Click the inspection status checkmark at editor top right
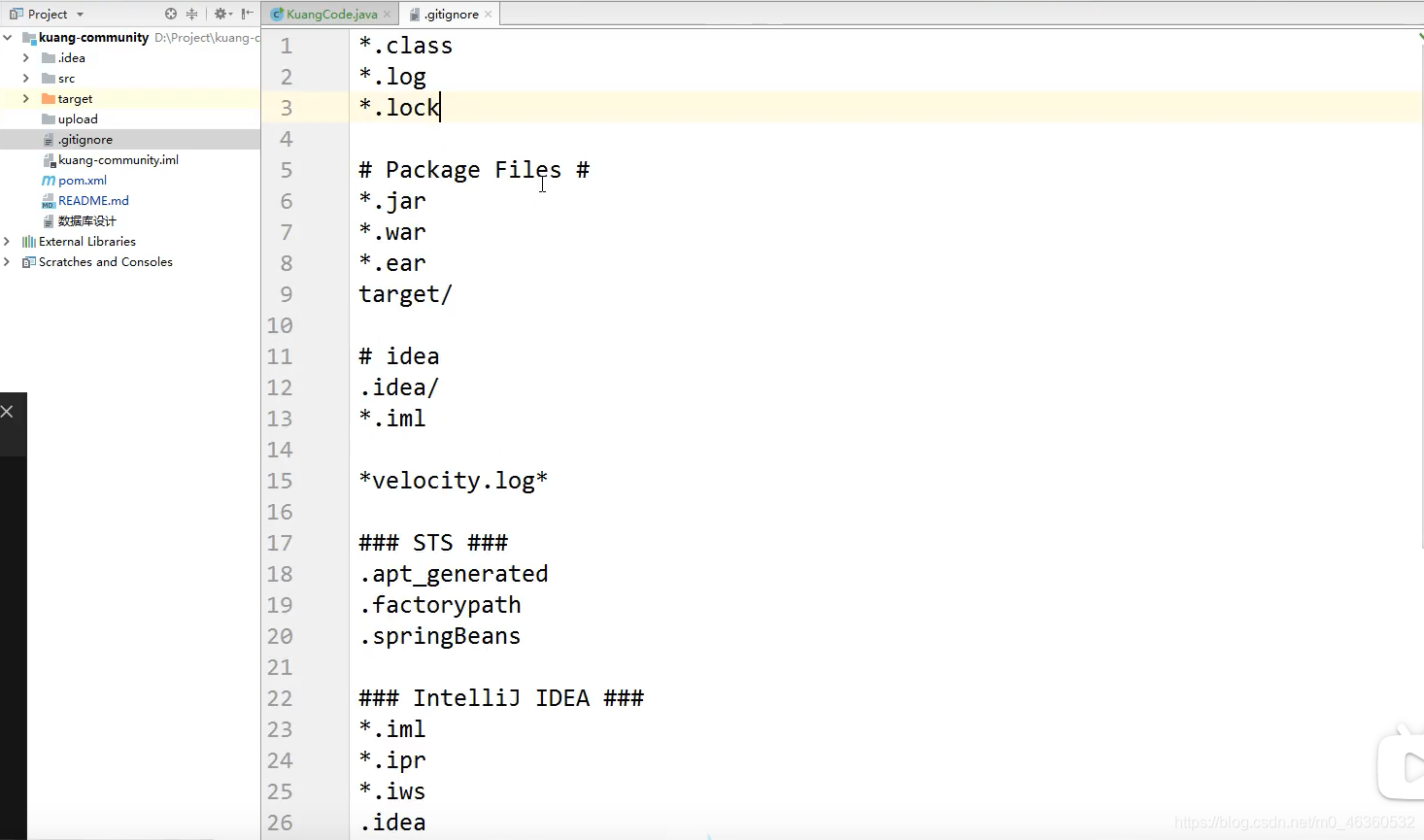The height and width of the screenshot is (840, 1424). (x=1420, y=36)
